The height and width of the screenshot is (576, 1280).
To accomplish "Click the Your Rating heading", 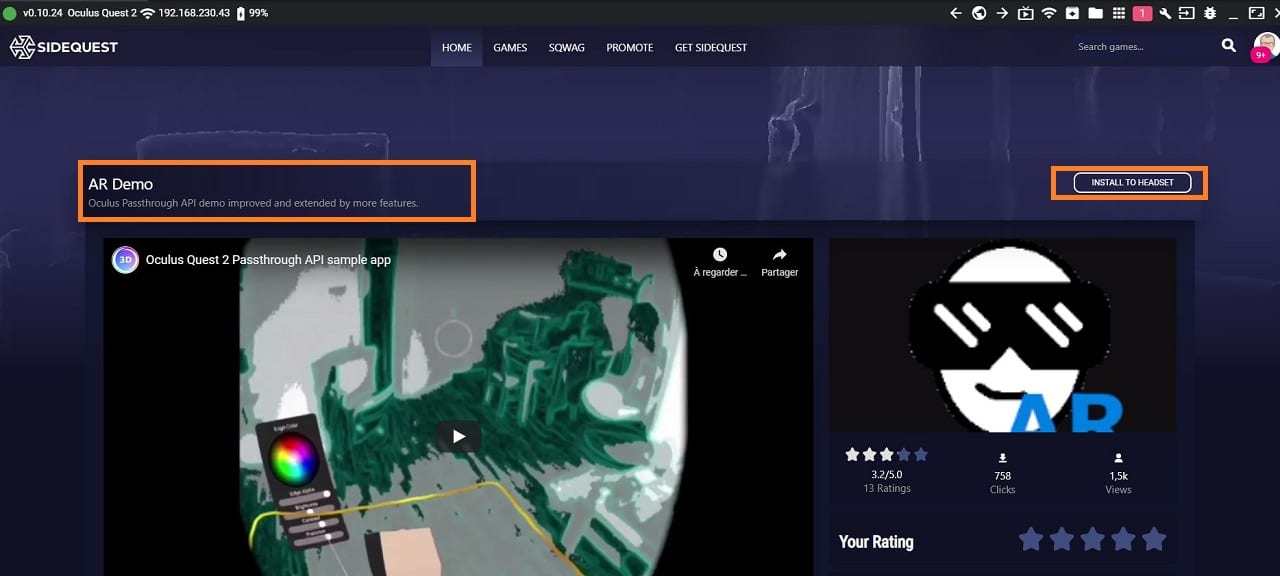I will click(x=876, y=541).
